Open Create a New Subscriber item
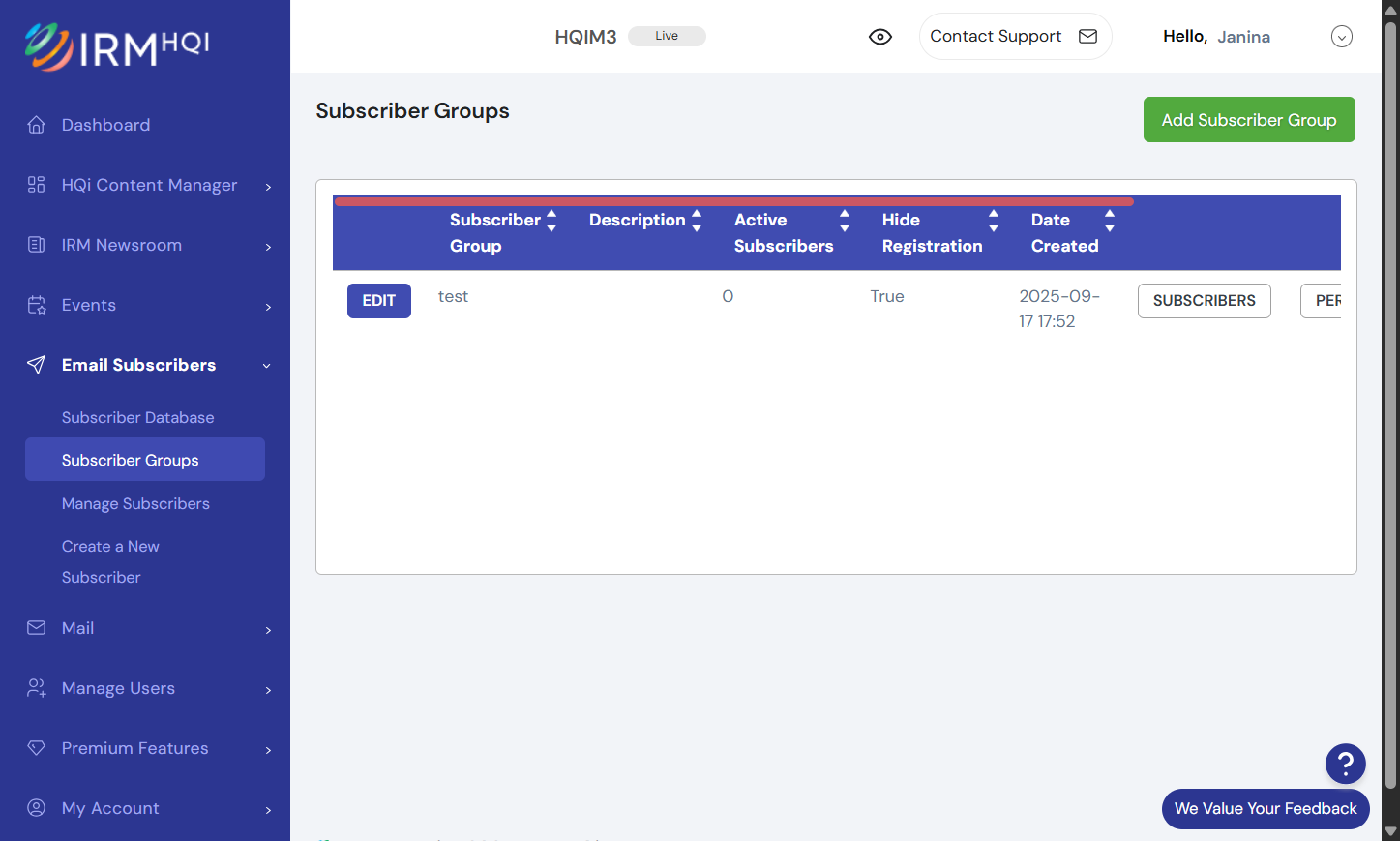The image size is (1400, 841). 110,561
